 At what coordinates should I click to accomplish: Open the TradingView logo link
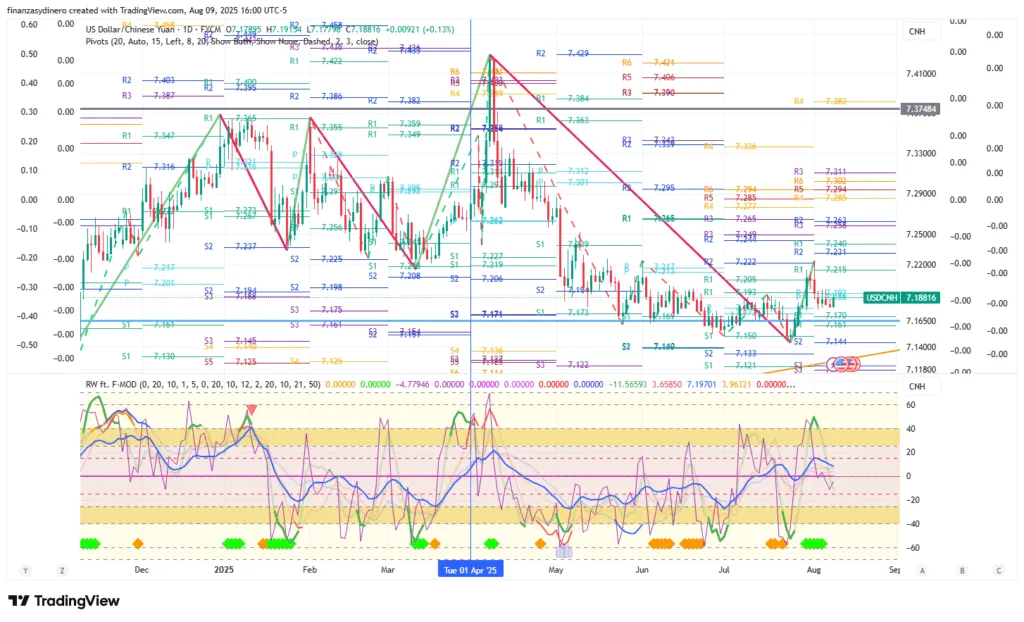click(x=64, y=600)
